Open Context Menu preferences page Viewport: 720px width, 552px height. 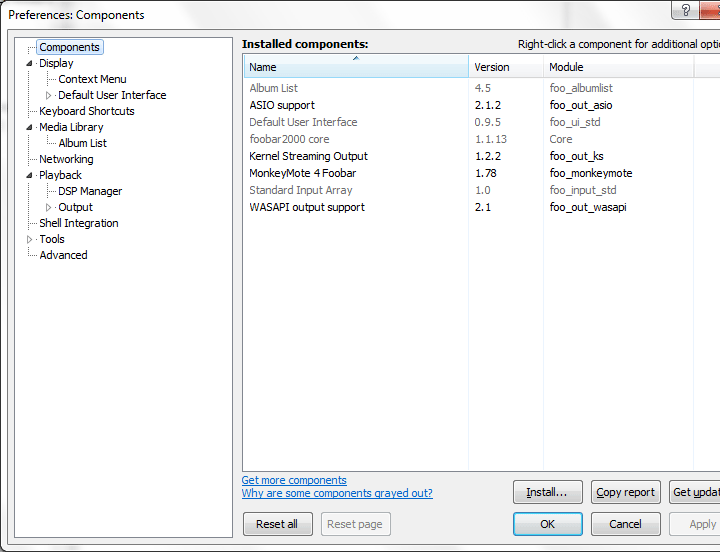(92, 79)
